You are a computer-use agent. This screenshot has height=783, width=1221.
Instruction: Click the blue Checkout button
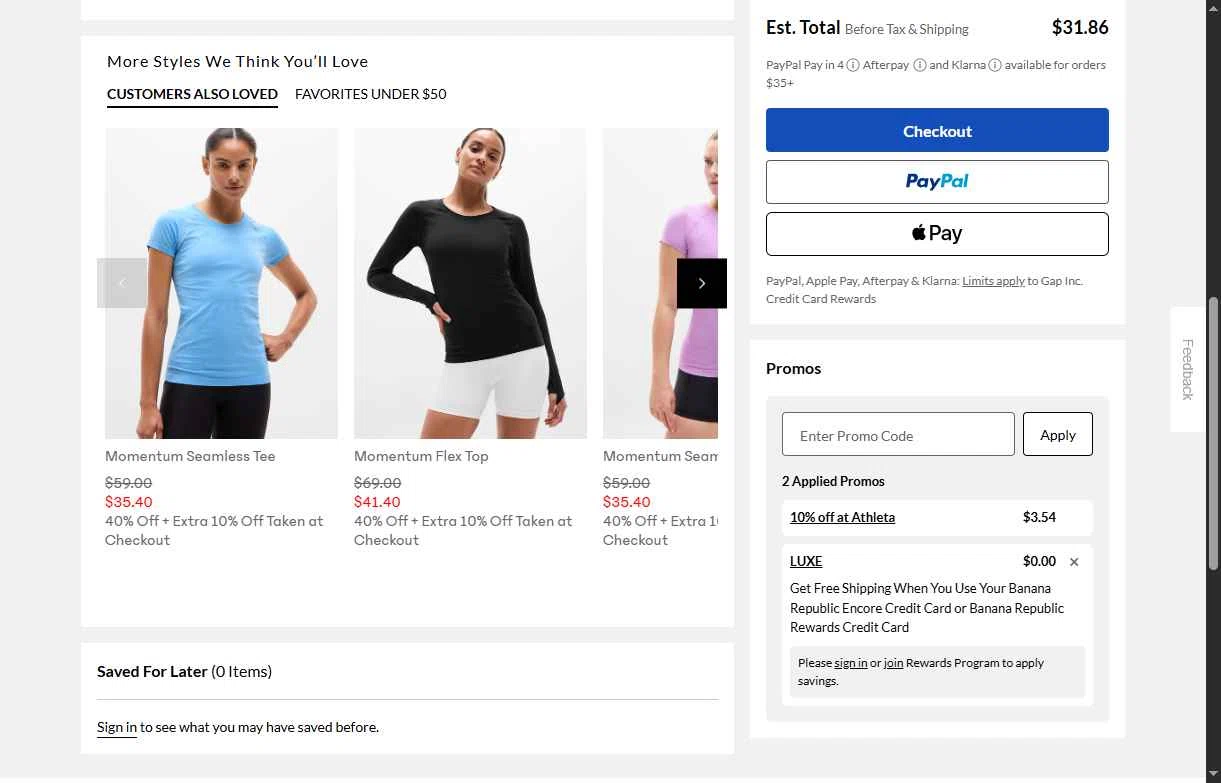[937, 130]
